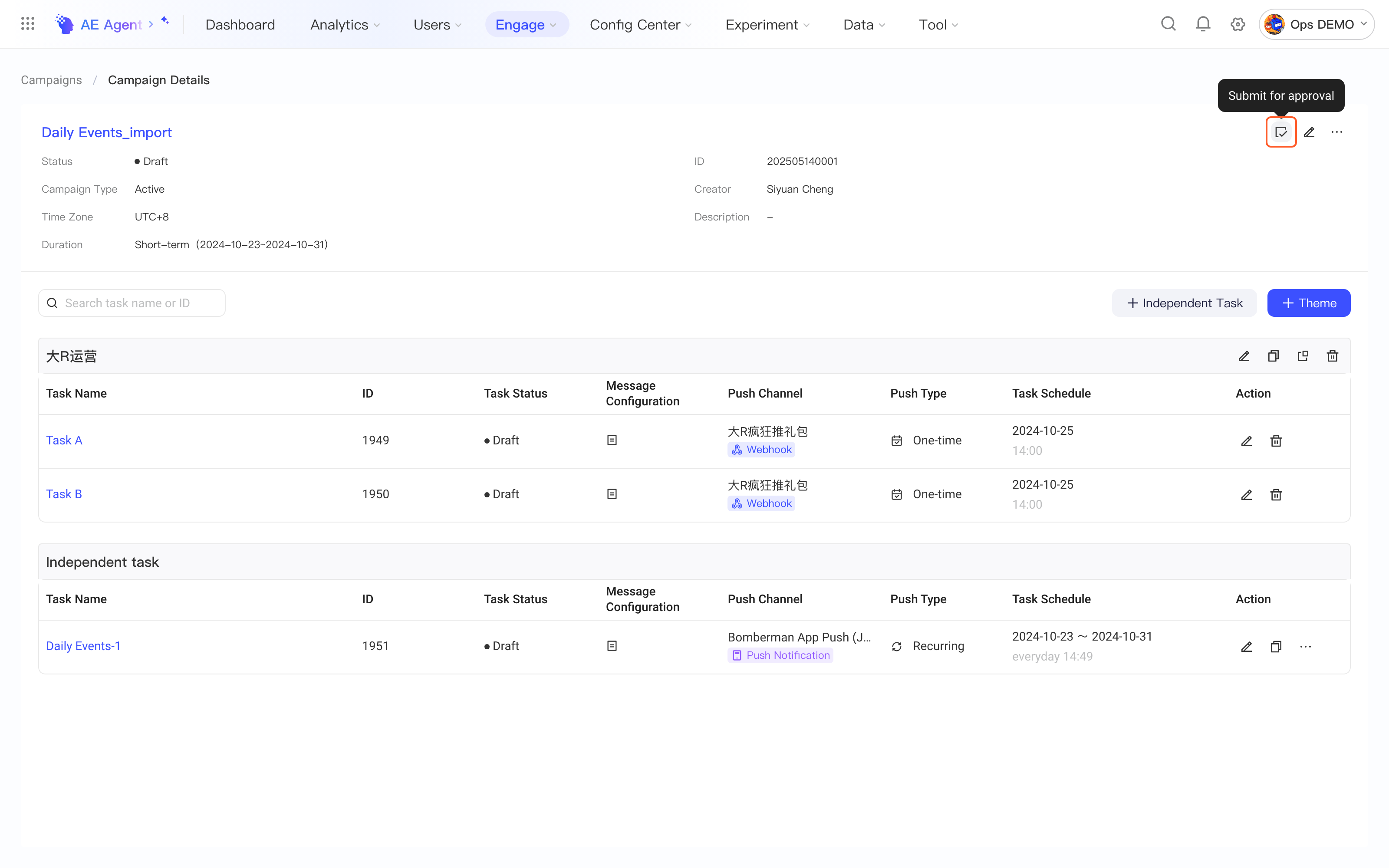This screenshot has width=1389, height=868.
Task: Open the settings gear icon
Action: pyautogui.click(x=1238, y=24)
